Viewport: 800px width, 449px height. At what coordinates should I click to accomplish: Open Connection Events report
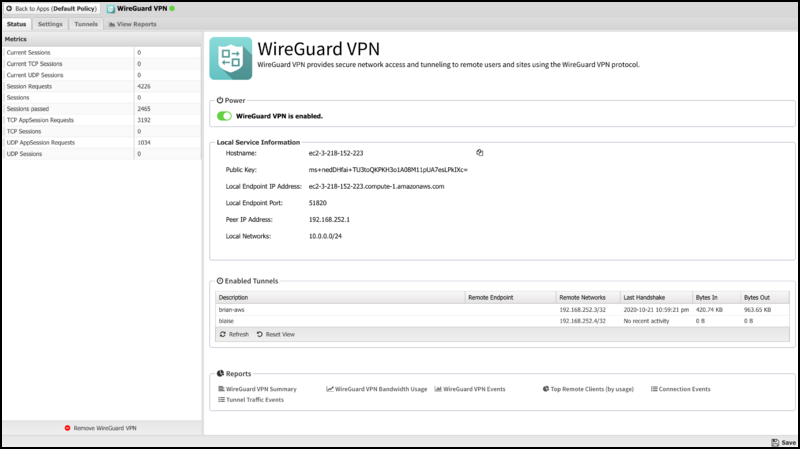681,389
